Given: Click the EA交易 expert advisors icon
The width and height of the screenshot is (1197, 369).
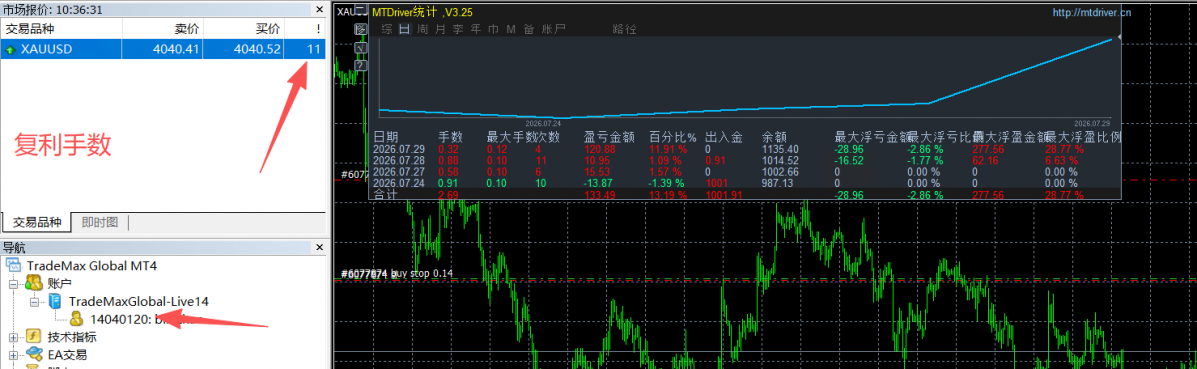Looking at the screenshot, I should (x=34, y=354).
